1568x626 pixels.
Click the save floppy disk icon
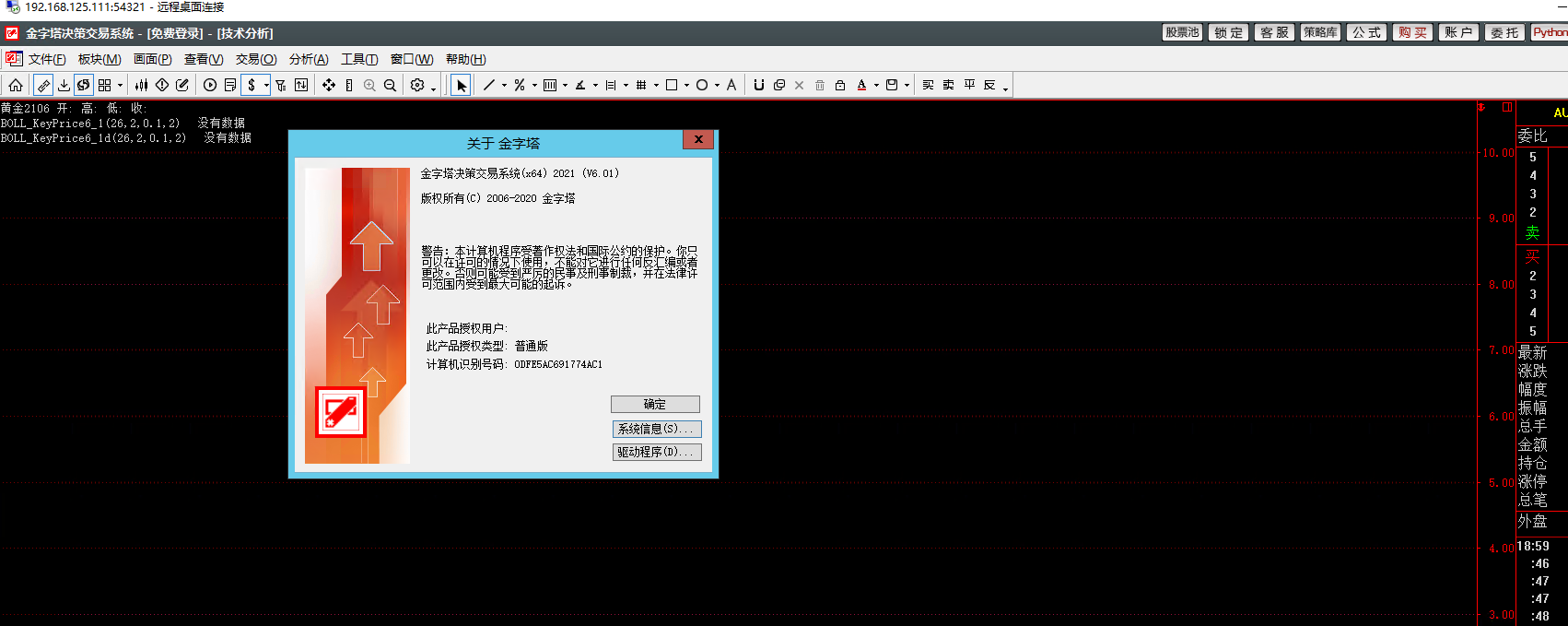point(892,85)
